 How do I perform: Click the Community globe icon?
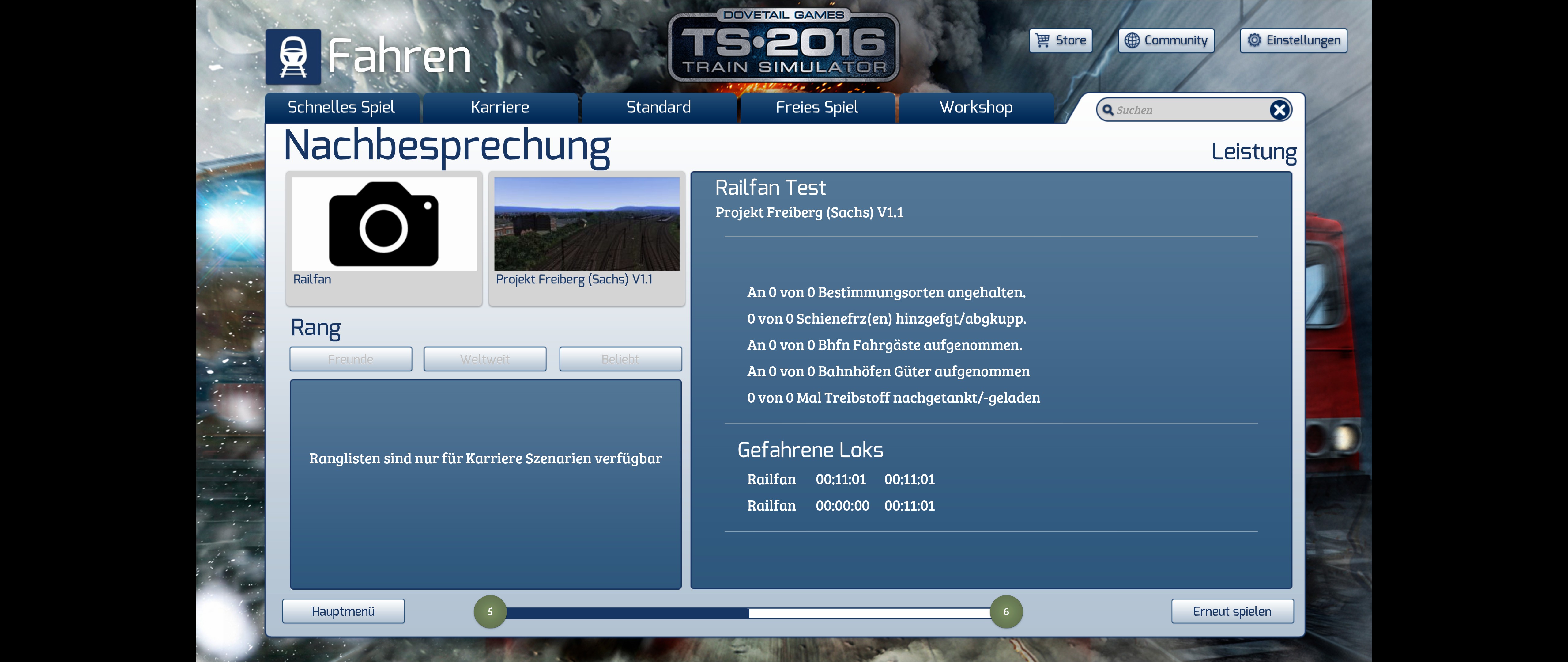1132,40
